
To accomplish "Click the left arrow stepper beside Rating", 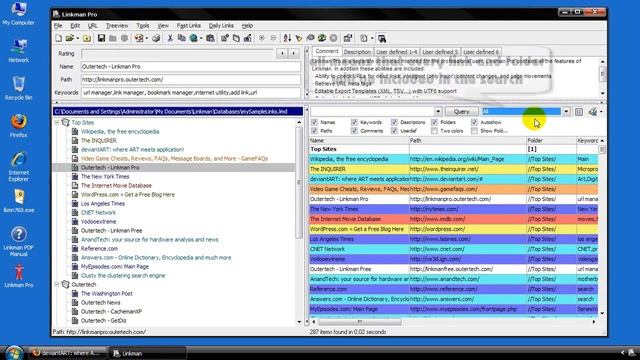I will click(282, 53).
